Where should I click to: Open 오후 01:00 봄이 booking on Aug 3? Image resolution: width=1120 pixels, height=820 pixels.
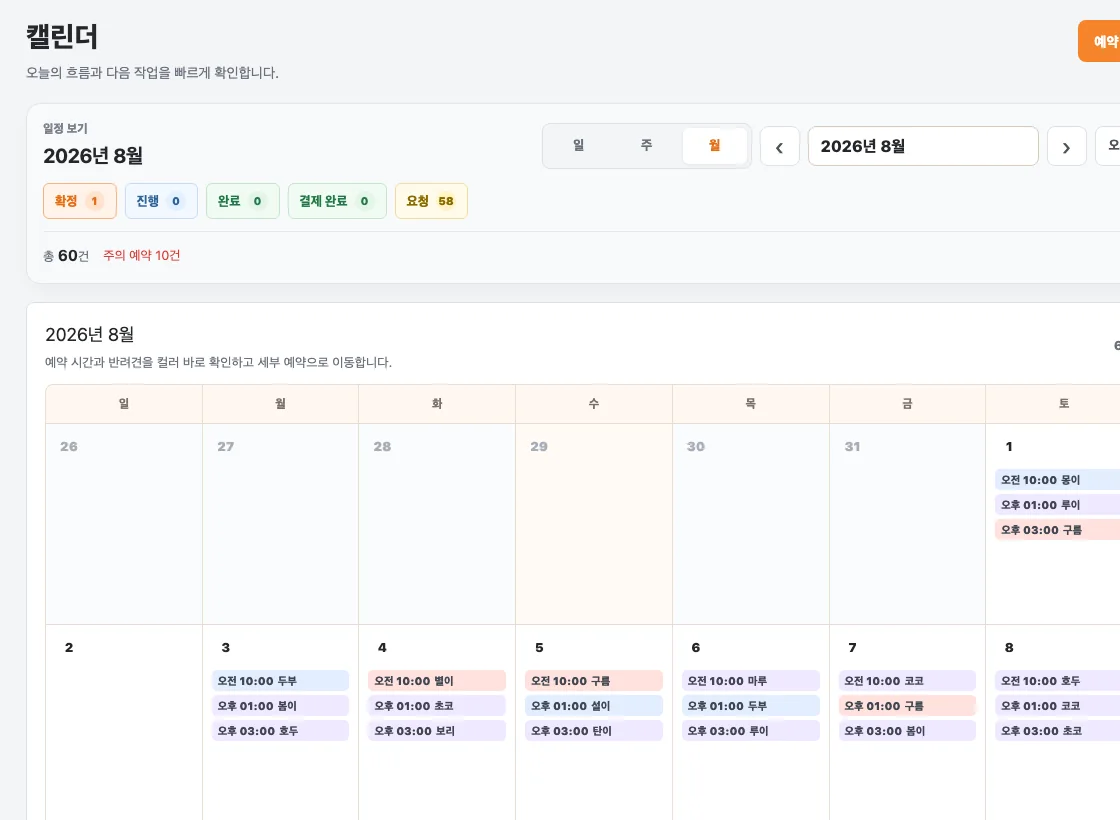click(280, 706)
